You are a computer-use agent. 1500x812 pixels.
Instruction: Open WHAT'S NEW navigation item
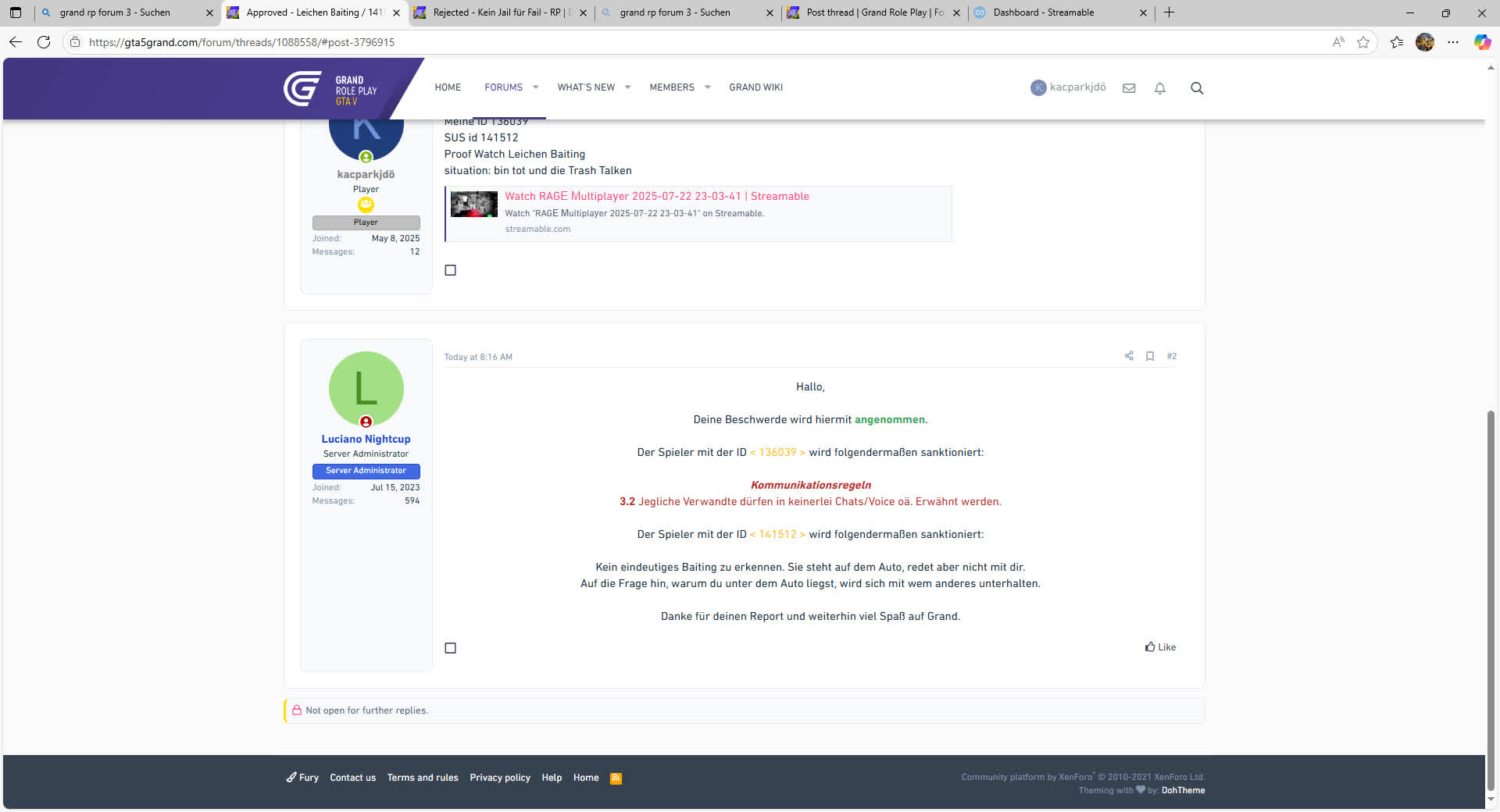(586, 87)
